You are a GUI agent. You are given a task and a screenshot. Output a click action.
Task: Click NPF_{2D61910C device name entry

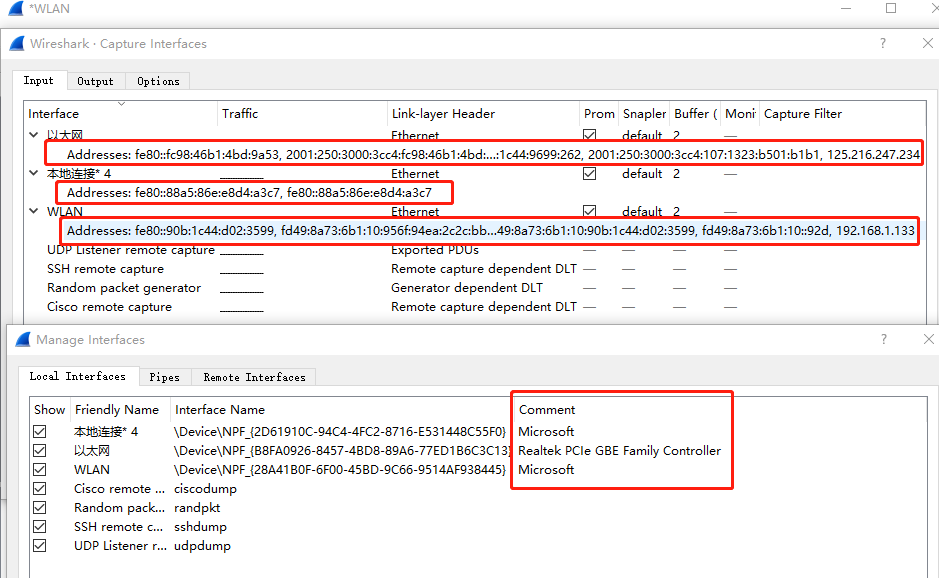coord(340,431)
